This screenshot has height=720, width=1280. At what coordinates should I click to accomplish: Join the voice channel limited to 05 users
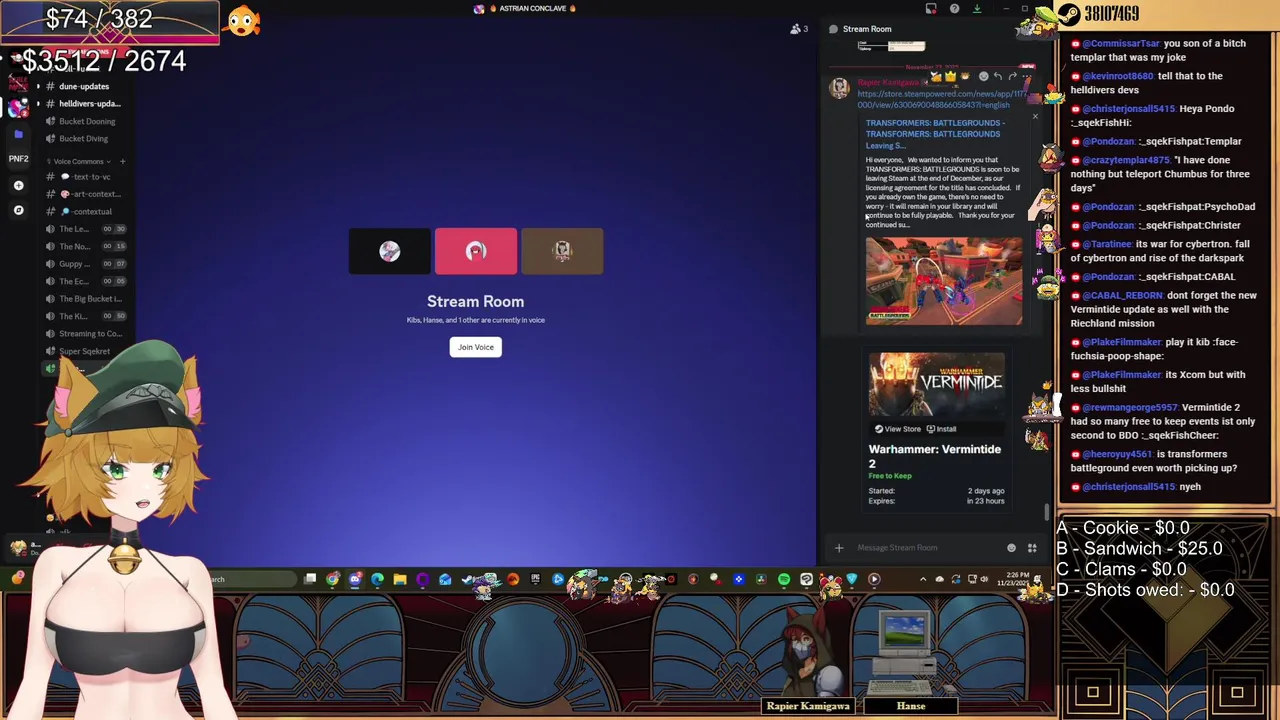[85, 281]
